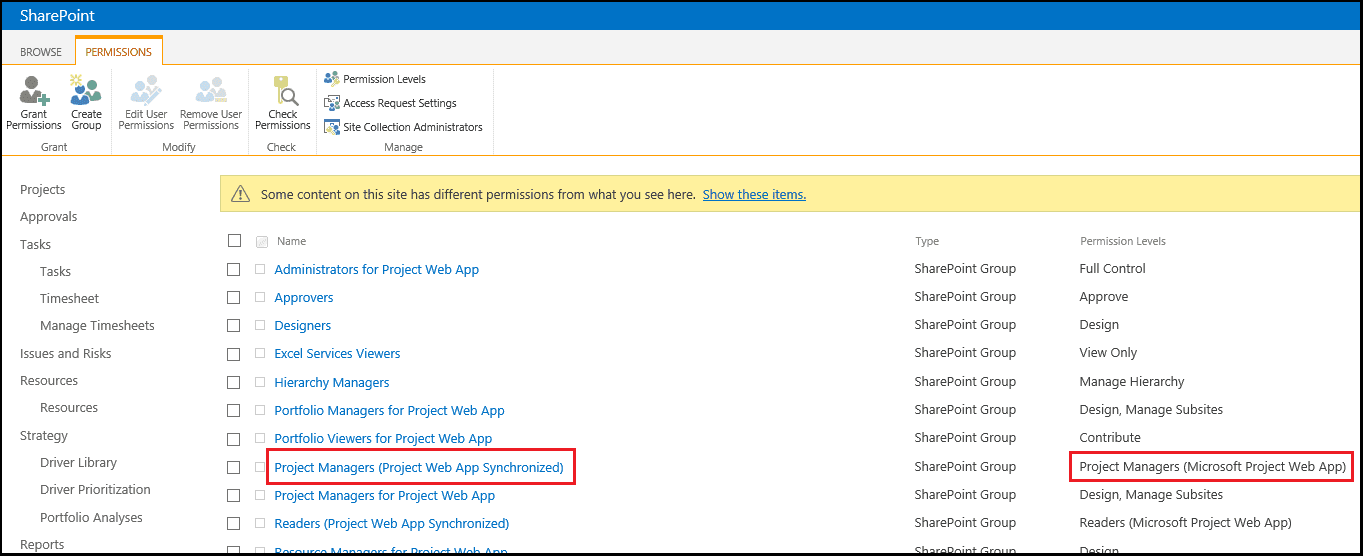Click the Permission Levels column header
The image size is (1363, 556).
point(1123,241)
